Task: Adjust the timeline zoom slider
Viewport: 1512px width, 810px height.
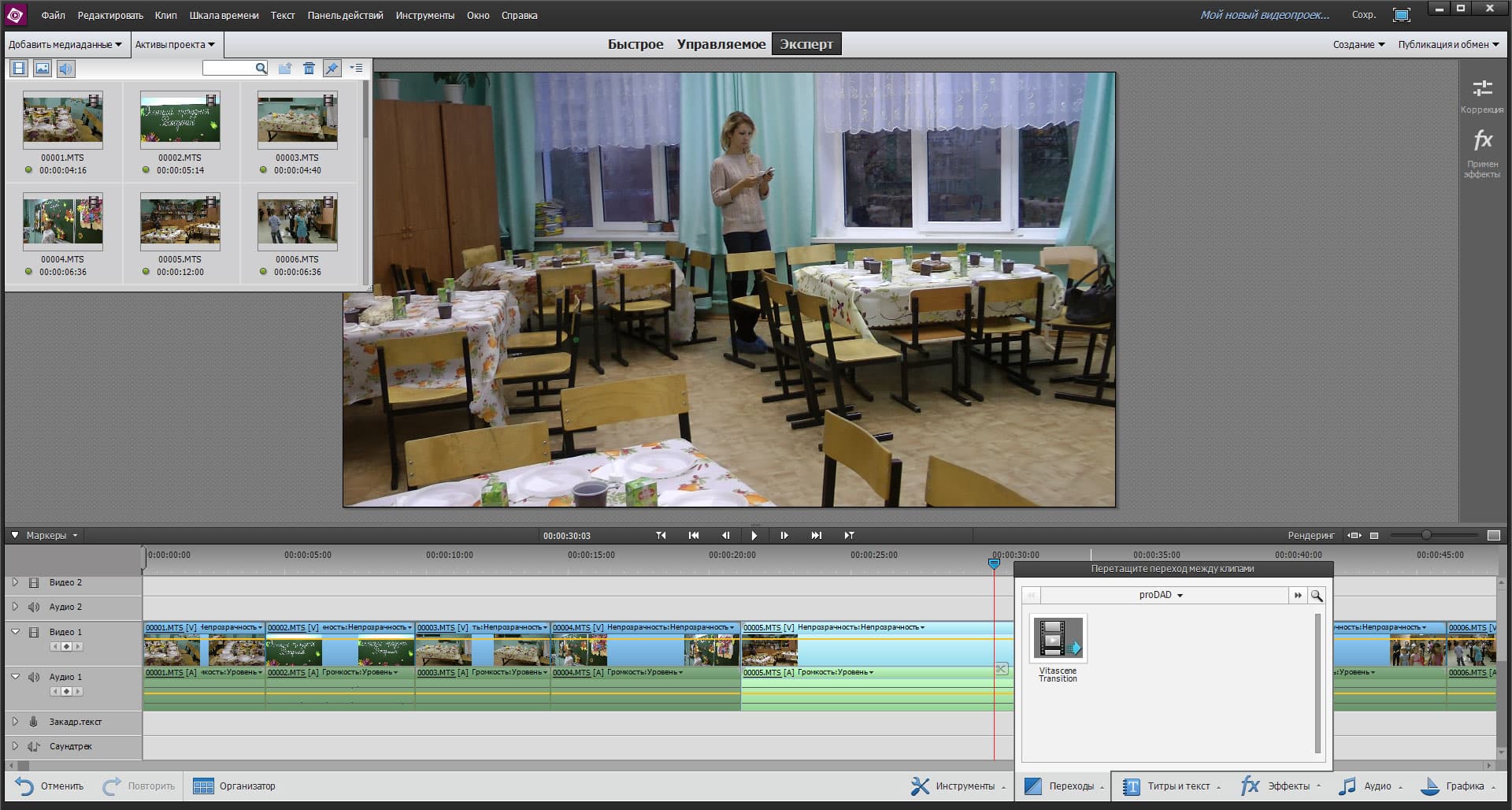Action: coord(1425,536)
